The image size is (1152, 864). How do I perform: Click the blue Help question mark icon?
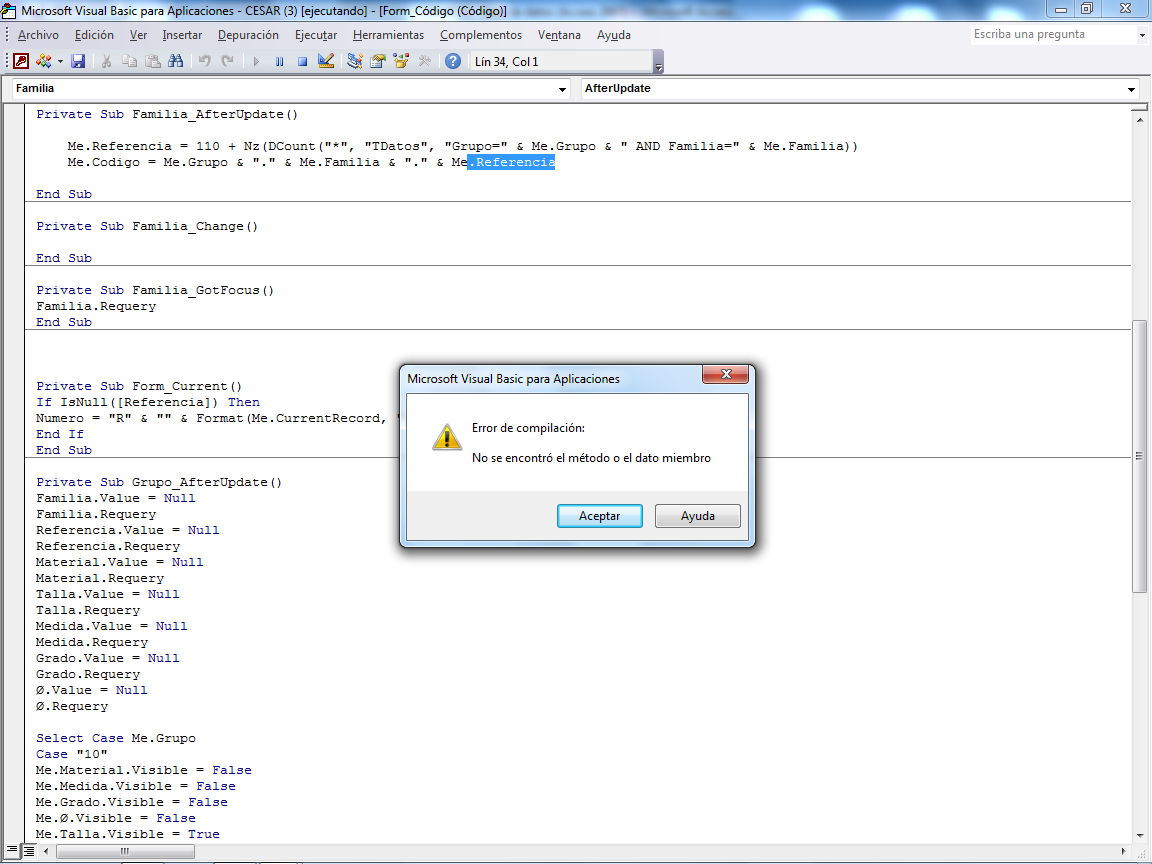(x=453, y=61)
